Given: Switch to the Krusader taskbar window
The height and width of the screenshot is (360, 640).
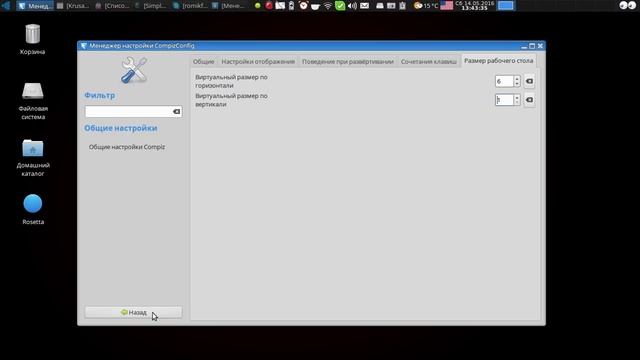Looking at the screenshot, I should [x=73, y=6].
